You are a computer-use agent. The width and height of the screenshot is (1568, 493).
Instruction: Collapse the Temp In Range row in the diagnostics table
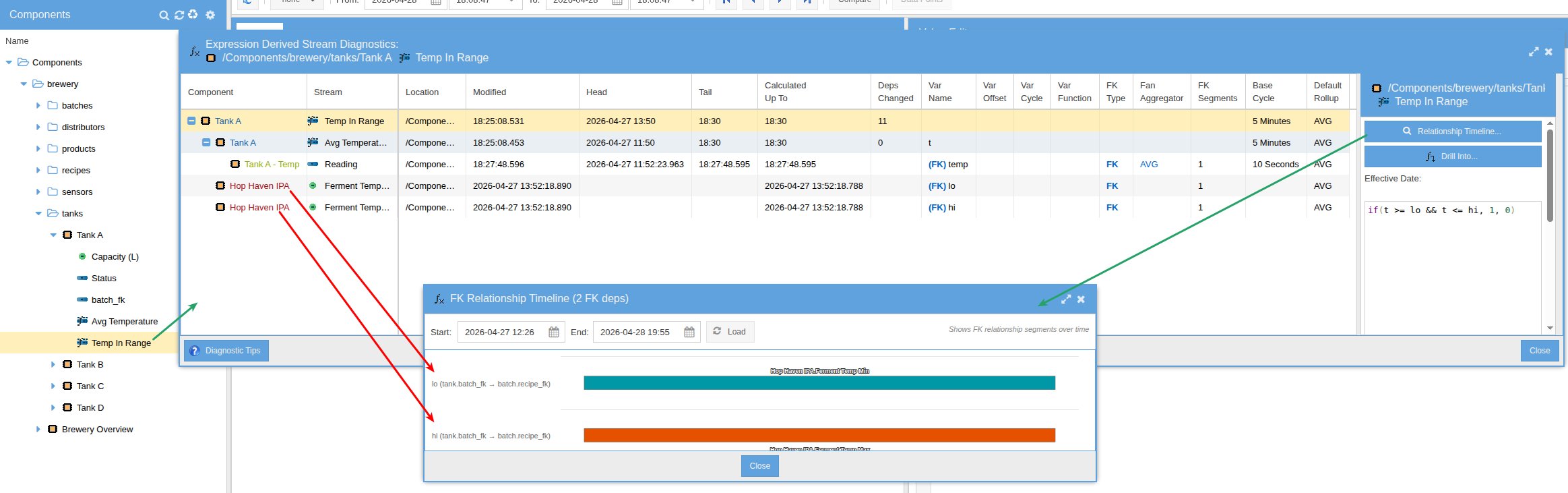coord(191,121)
